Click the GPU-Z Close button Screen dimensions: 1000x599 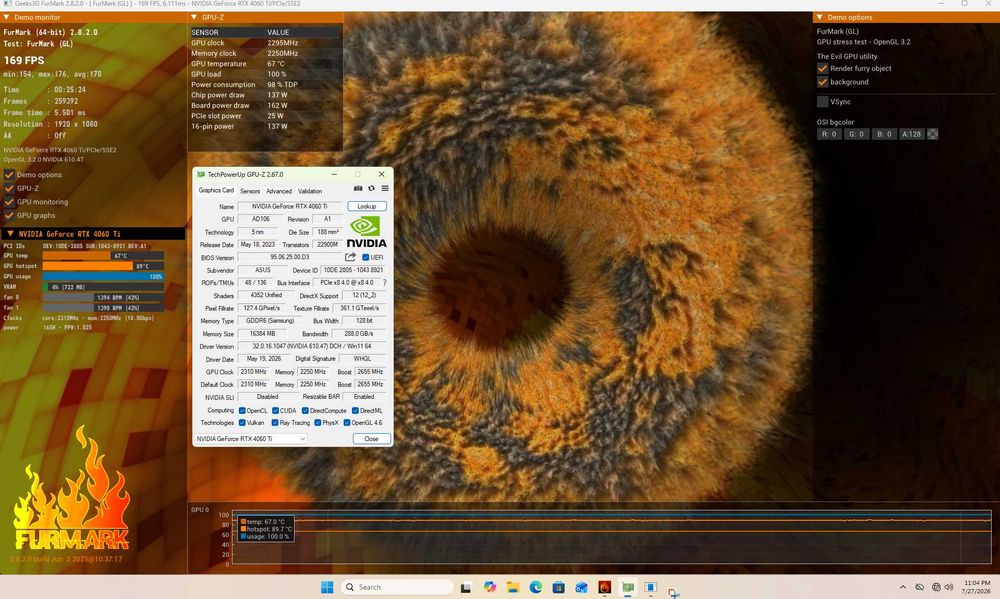pyautogui.click(x=371, y=439)
